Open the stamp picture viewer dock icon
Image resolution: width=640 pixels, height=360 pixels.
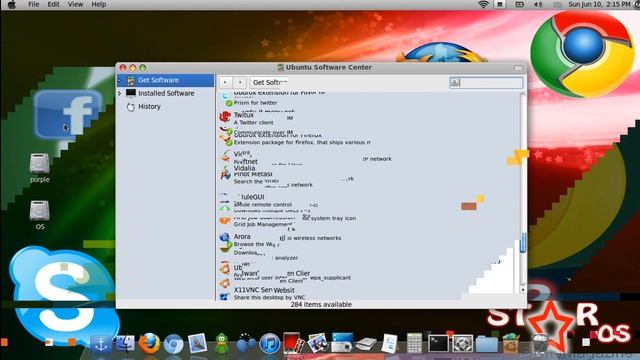coord(198,343)
